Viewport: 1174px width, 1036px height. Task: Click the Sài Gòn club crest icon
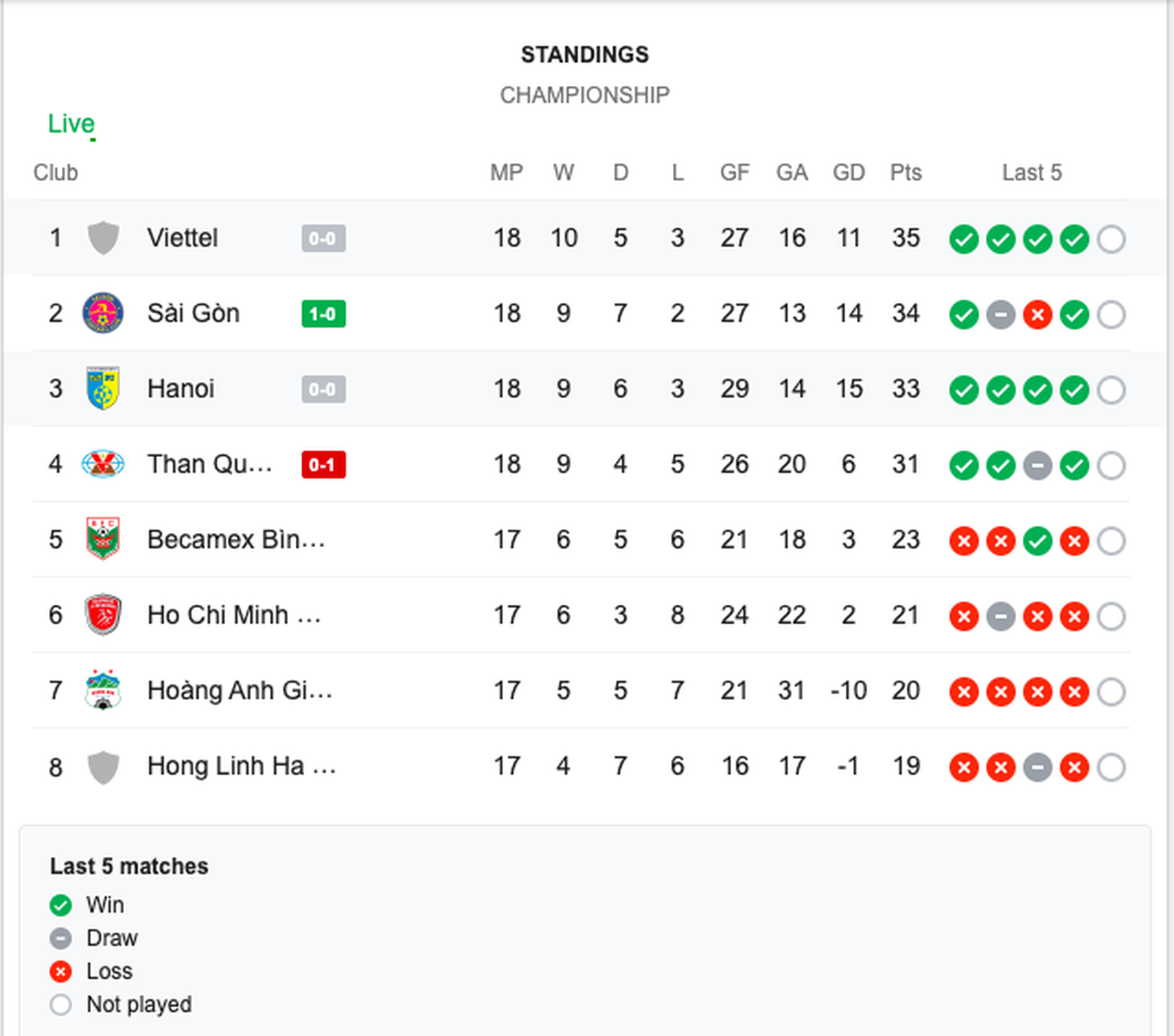click(103, 313)
